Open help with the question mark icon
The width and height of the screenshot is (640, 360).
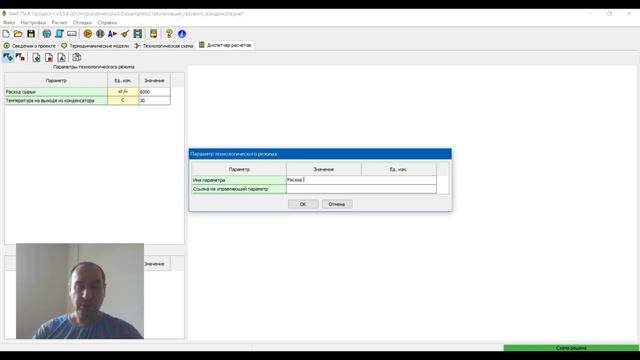(x=169, y=34)
